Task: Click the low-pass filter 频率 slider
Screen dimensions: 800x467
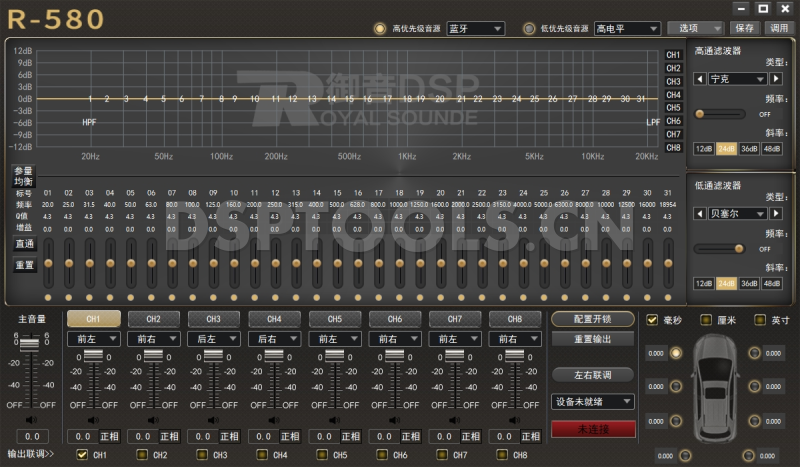Action: pyautogui.click(x=720, y=249)
